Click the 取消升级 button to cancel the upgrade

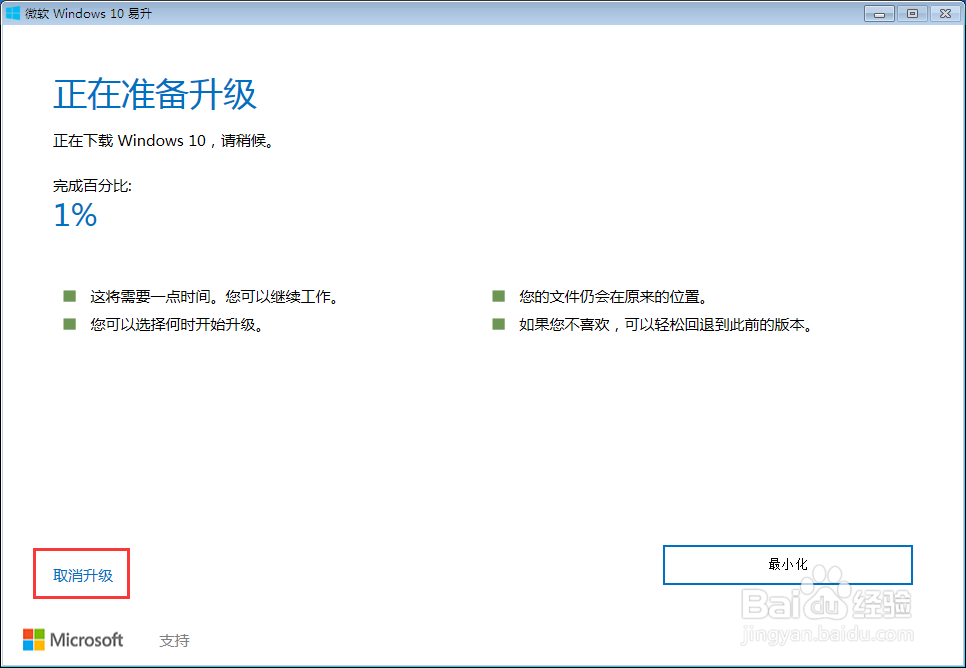(x=81, y=573)
